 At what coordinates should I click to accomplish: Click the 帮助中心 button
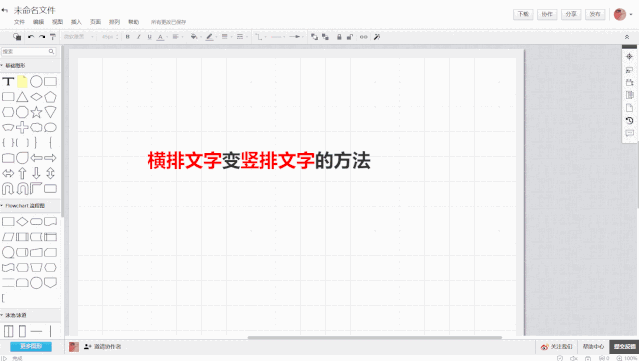coord(593,347)
